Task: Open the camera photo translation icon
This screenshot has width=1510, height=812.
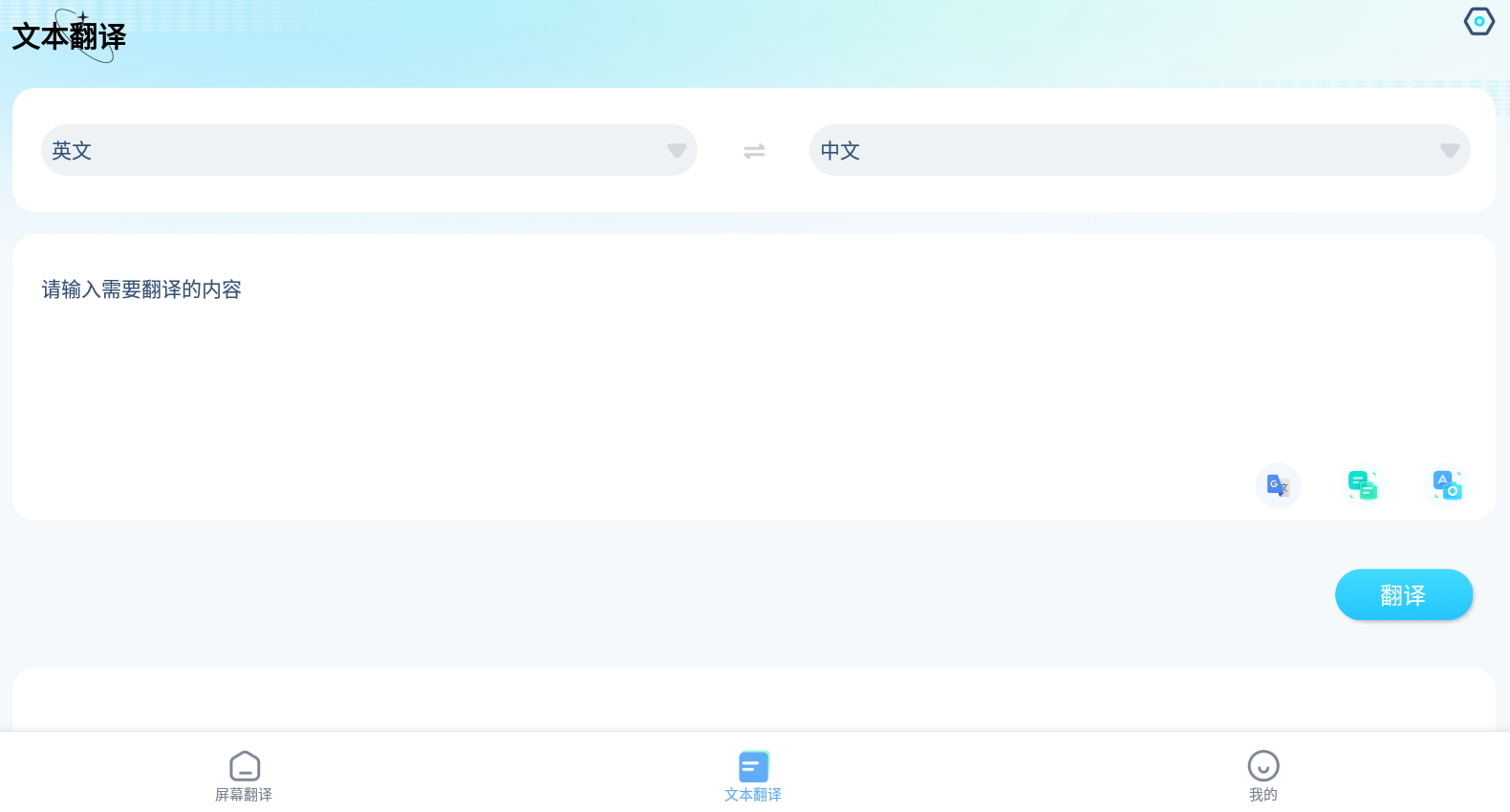Action: point(1447,485)
